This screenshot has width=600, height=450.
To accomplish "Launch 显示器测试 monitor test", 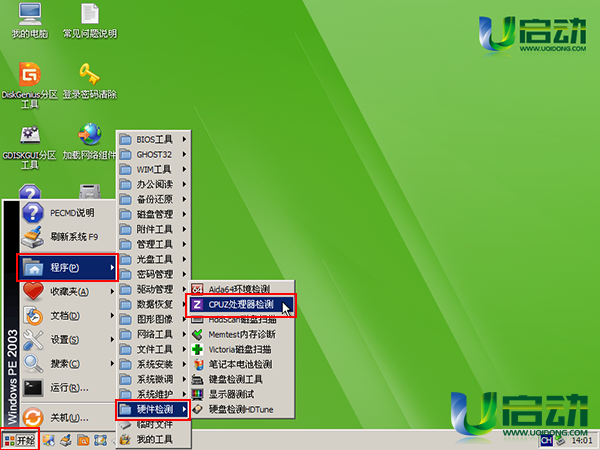I will pos(242,394).
